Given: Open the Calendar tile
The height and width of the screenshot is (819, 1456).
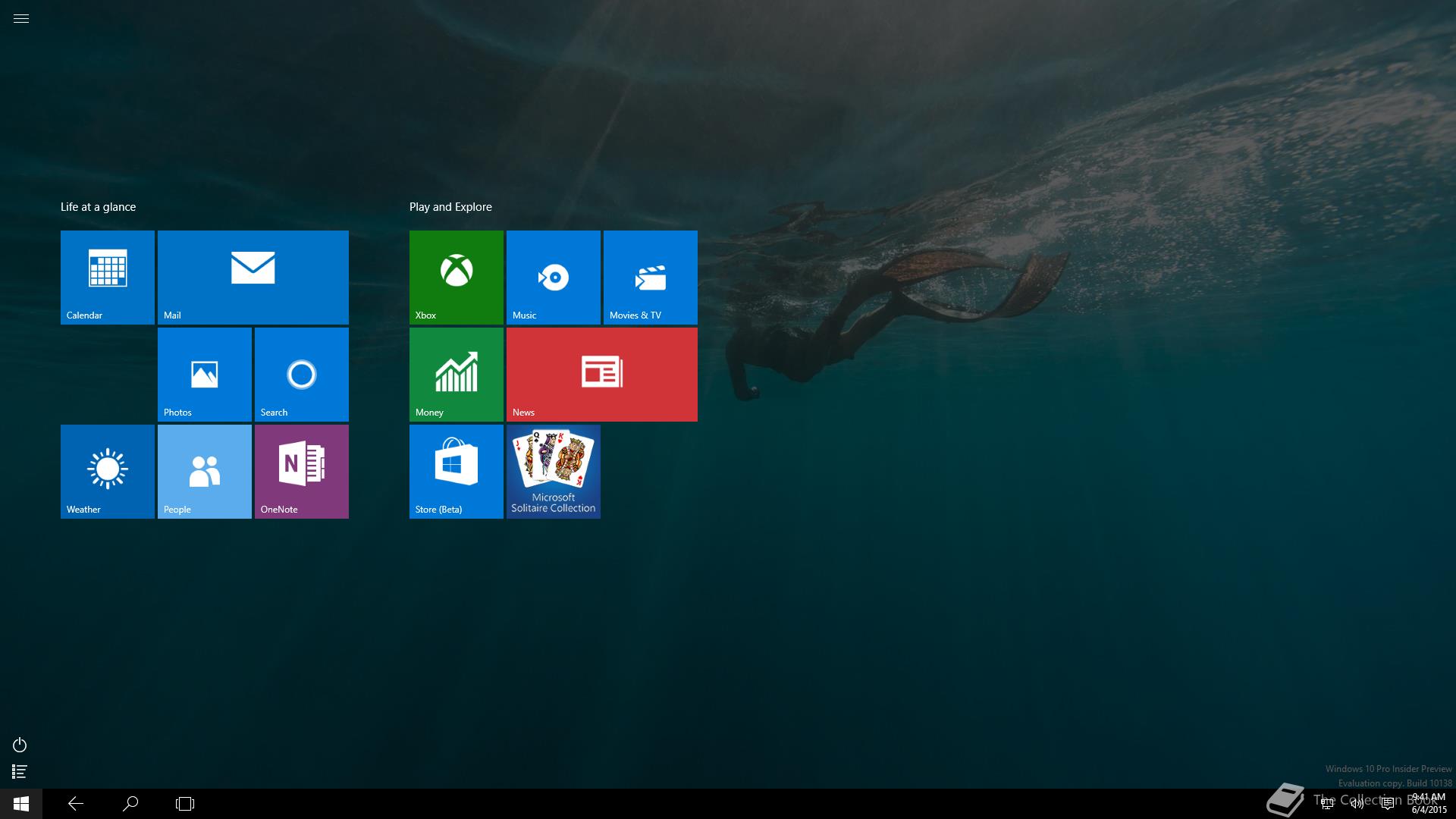Looking at the screenshot, I should click(108, 278).
